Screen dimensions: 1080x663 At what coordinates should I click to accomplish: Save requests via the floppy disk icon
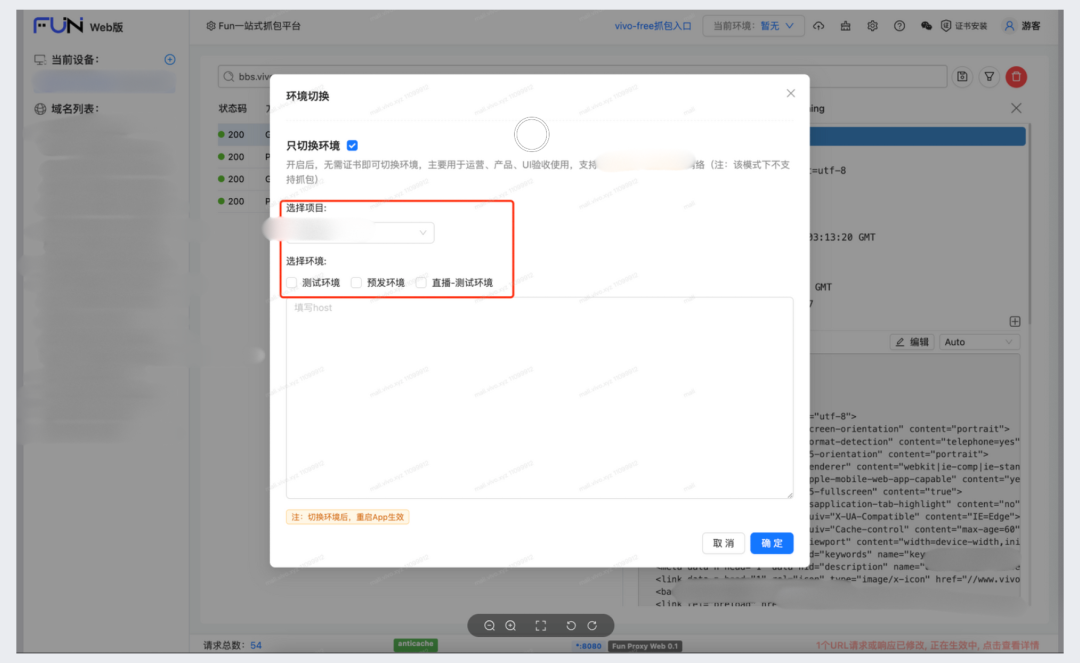pos(962,76)
